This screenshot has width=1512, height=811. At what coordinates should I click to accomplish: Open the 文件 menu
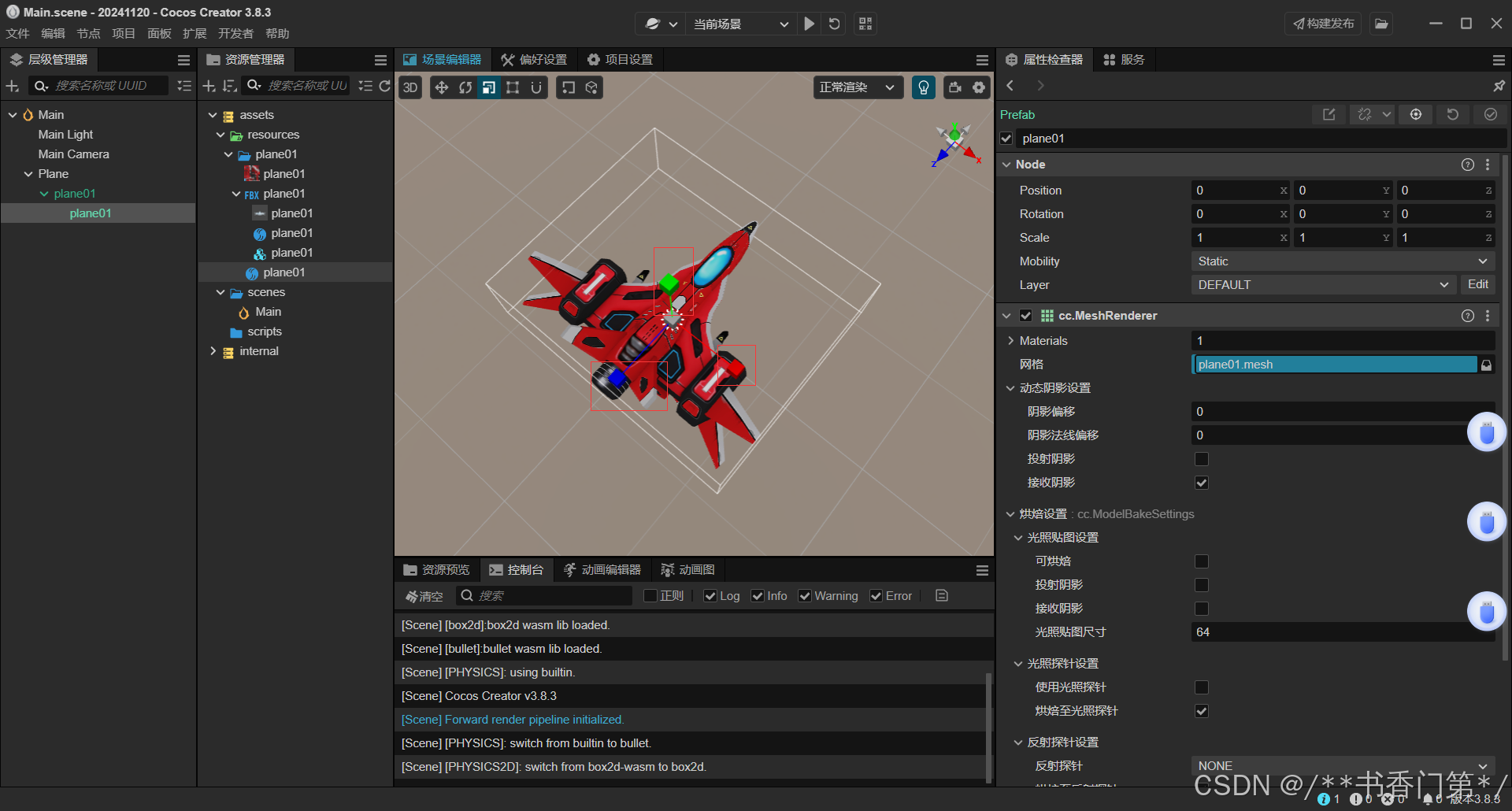(17, 33)
